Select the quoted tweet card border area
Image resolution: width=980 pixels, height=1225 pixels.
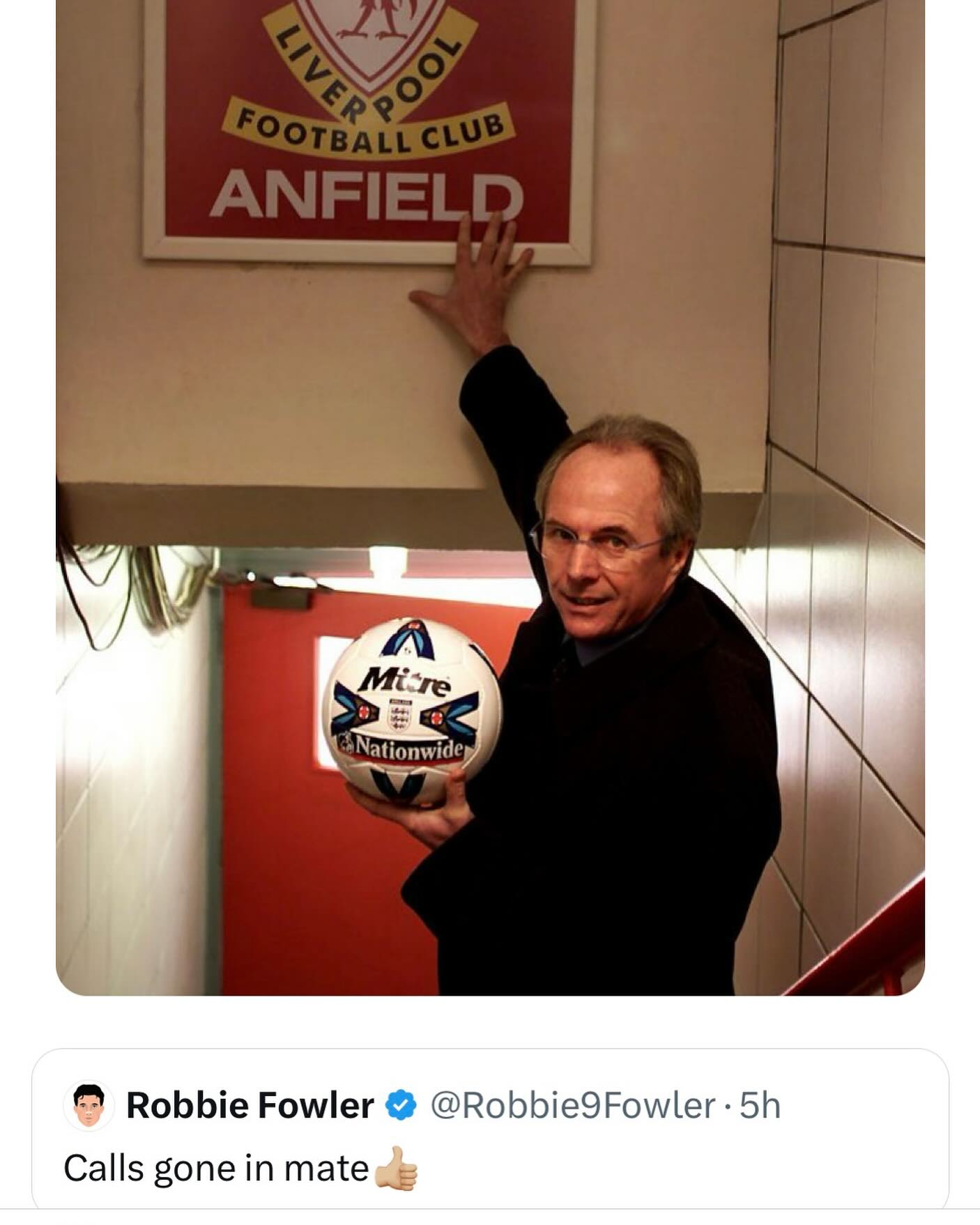[x=490, y=1129]
